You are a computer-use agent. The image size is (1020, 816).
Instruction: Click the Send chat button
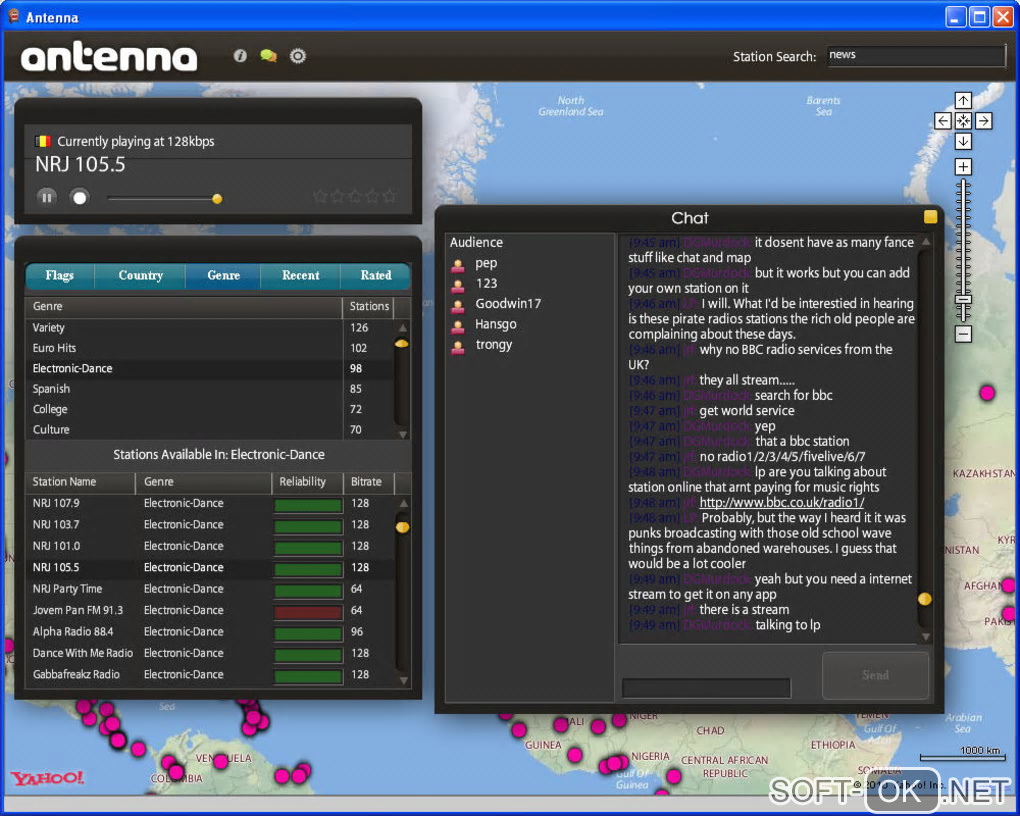(x=876, y=675)
